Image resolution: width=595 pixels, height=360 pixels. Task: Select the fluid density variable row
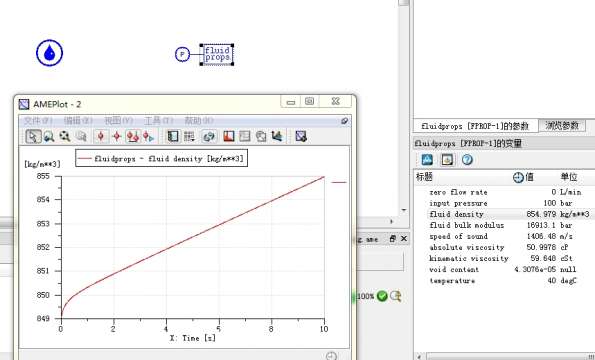[x=504, y=214]
